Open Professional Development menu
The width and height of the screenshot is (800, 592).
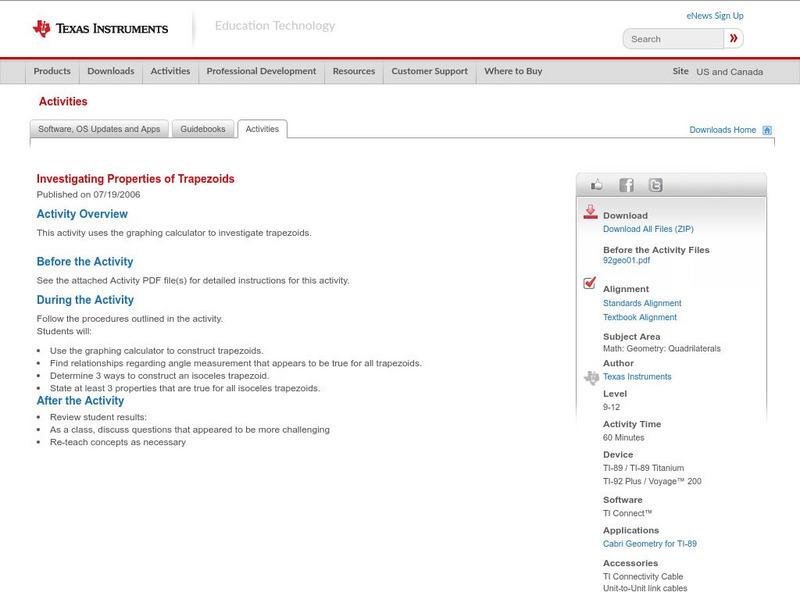[261, 71]
